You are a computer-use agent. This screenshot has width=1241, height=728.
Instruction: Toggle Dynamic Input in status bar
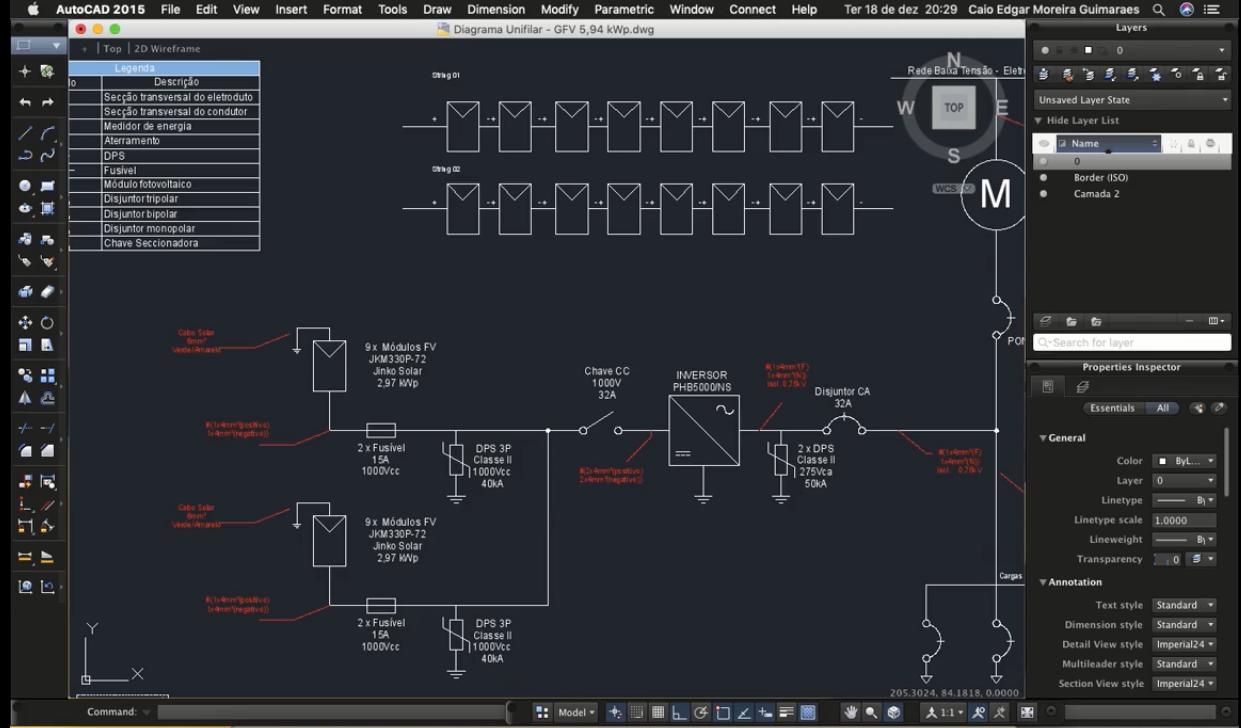tap(765, 712)
